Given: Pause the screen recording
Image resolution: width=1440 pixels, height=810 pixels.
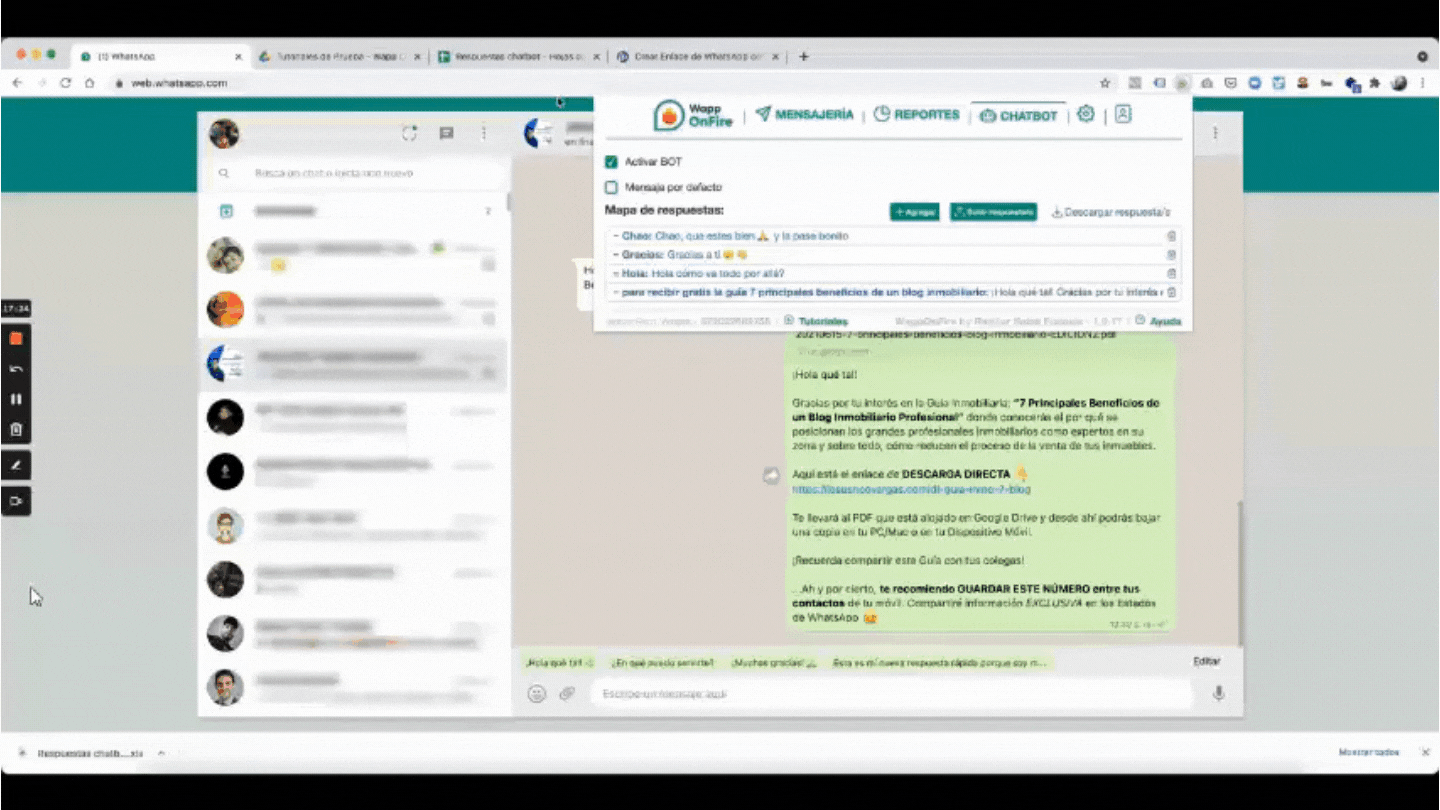Looking at the screenshot, I should coord(16,399).
